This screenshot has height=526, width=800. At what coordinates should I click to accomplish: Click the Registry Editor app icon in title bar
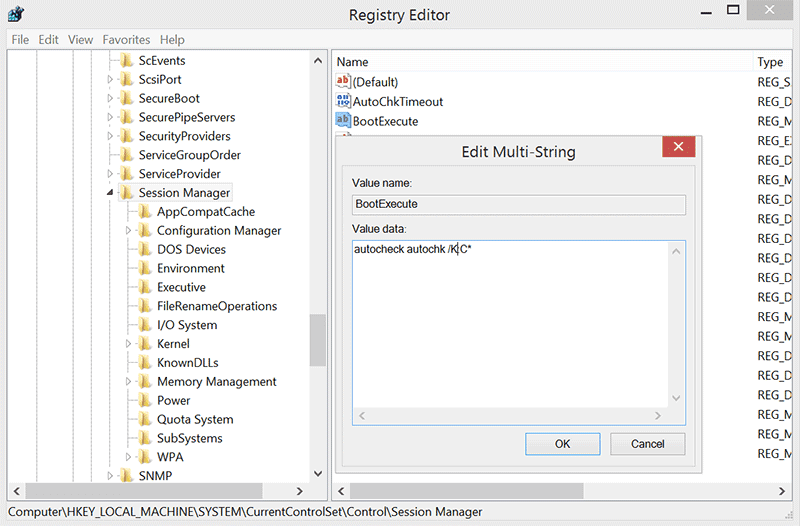16,14
